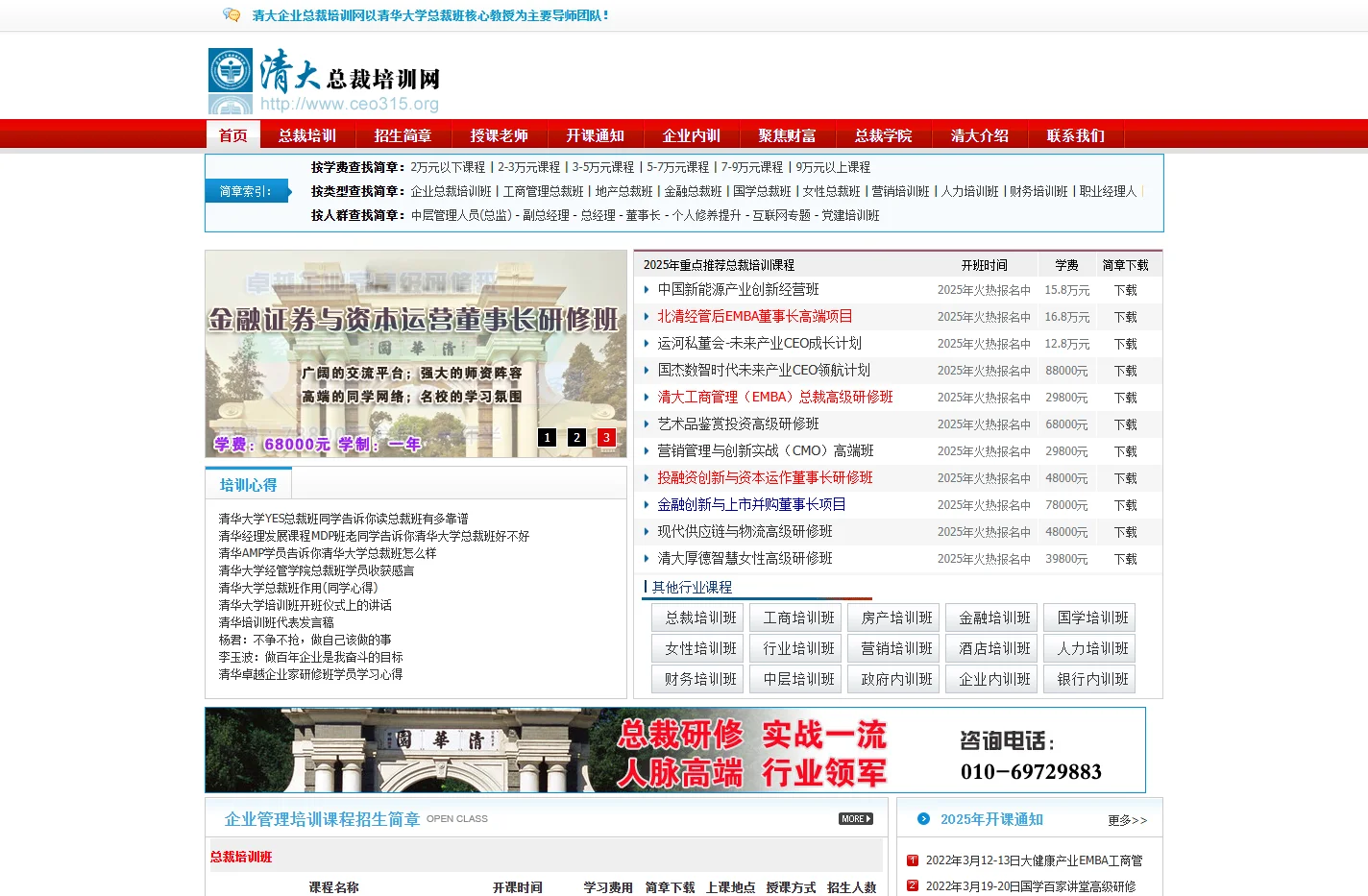Click the speech bubble icon in top notice bar
Image resolution: width=1368 pixels, height=896 pixels.
pos(232,14)
